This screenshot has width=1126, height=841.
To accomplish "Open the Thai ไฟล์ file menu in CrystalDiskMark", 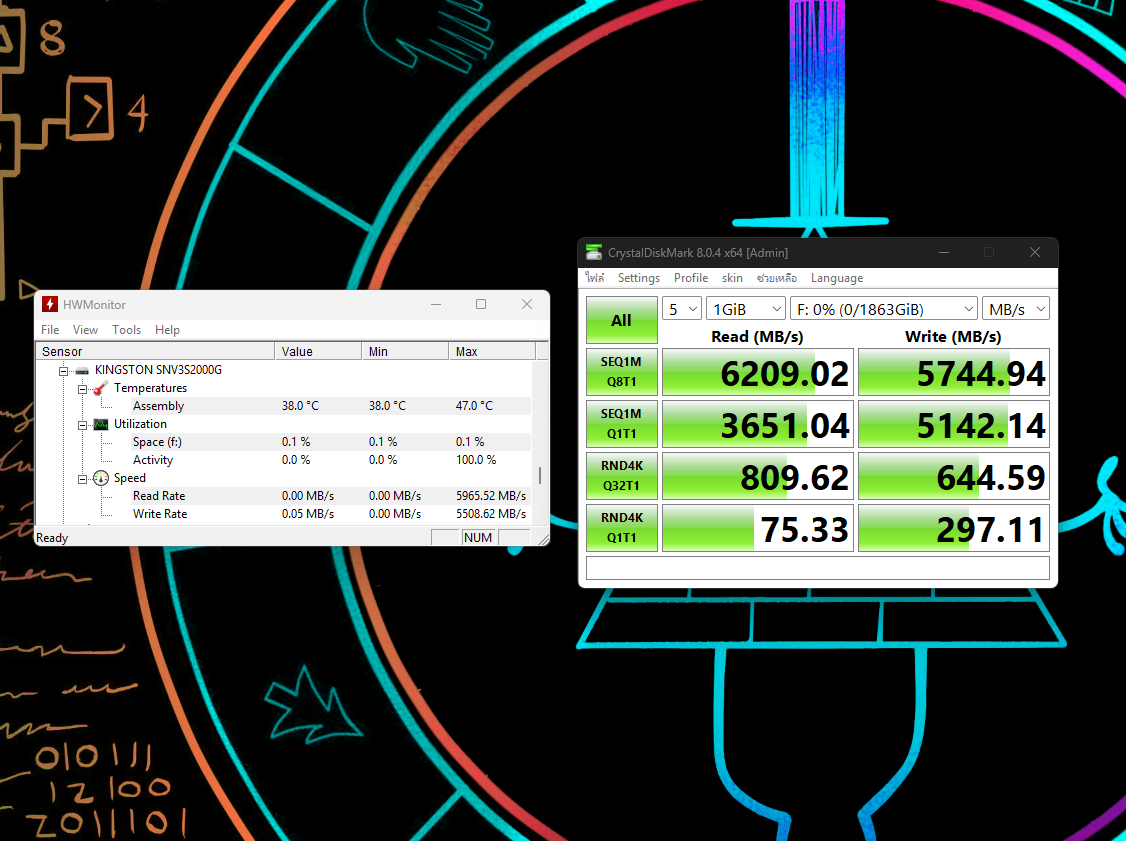I will [595, 278].
